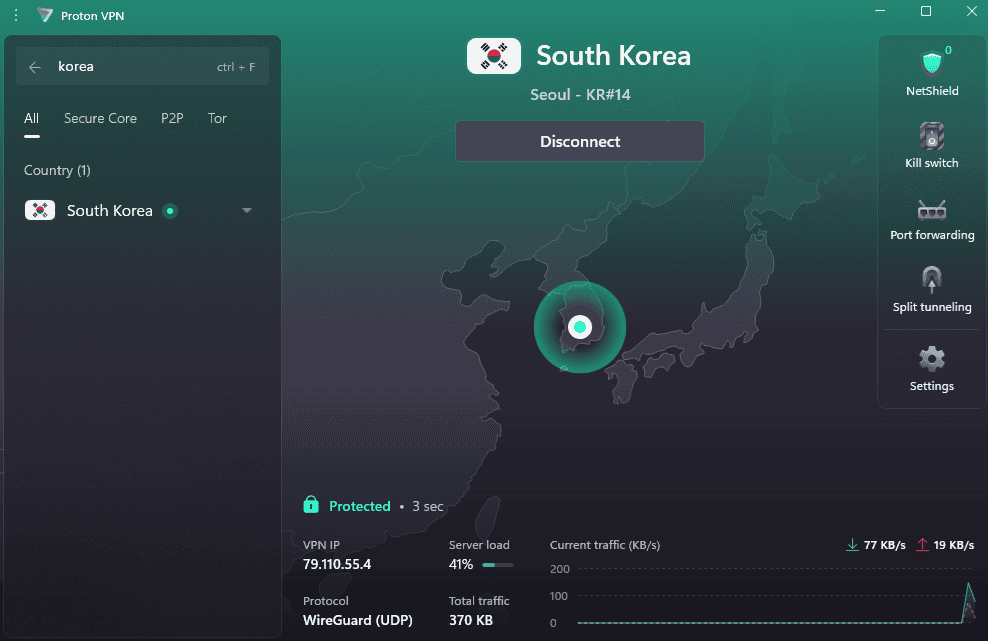The height and width of the screenshot is (641, 988).
Task: Open the three-dot menu in title bar
Action: pyautogui.click(x=16, y=15)
